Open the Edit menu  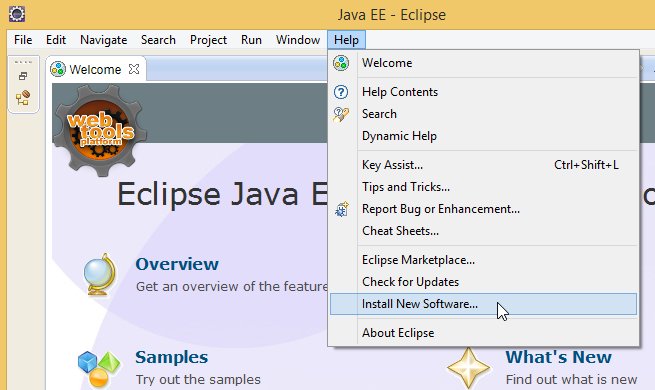click(56, 40)
